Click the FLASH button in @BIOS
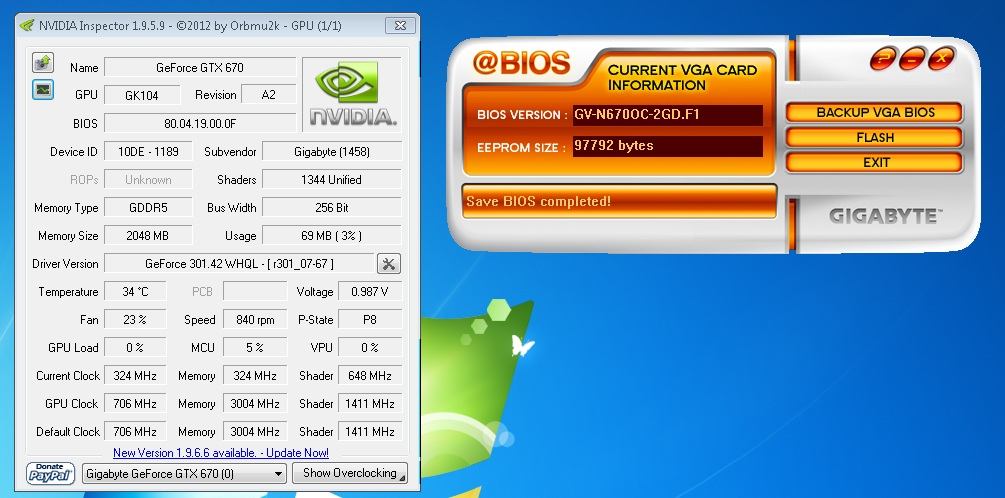This screenshot has width=1005, height=498. coord(875,137)
